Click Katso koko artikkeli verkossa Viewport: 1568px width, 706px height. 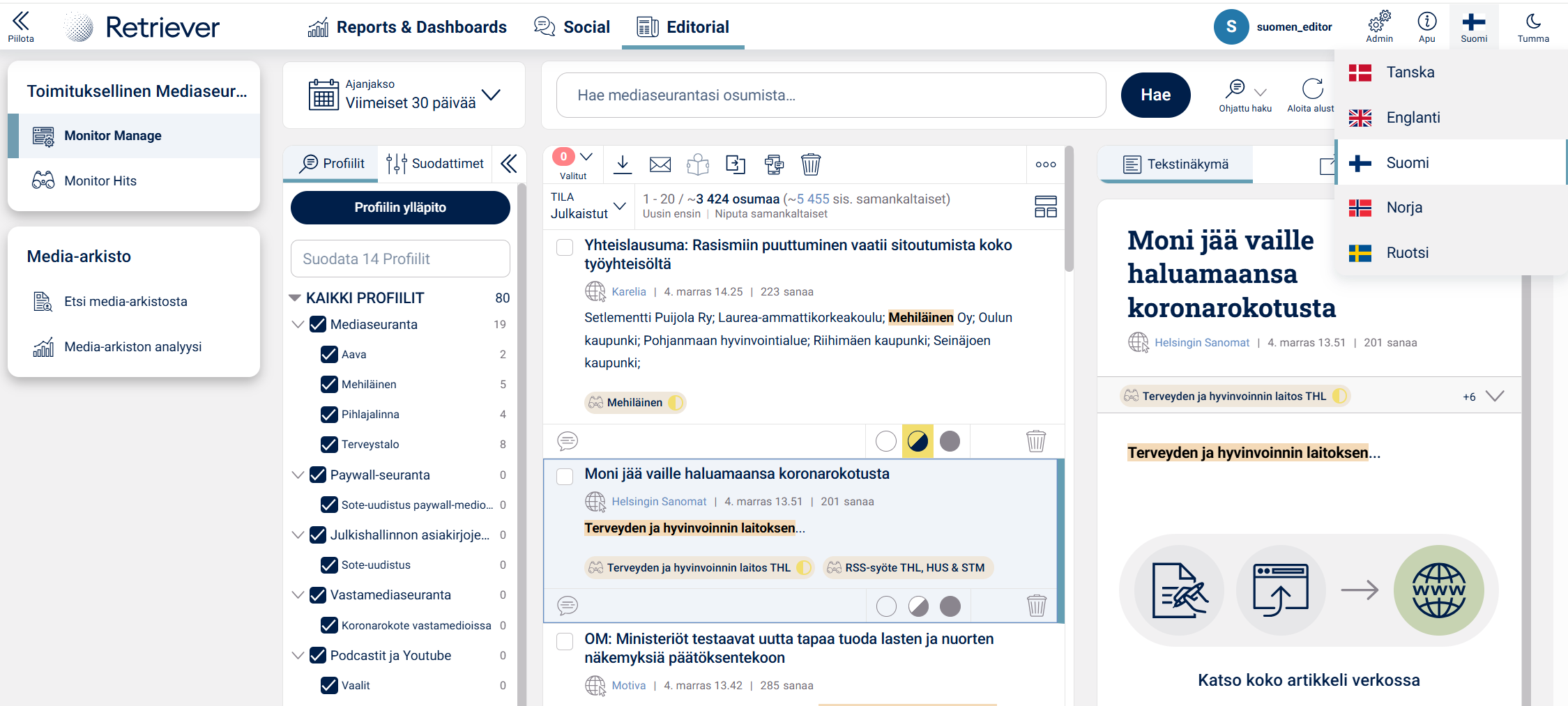tap(1309, 680)
